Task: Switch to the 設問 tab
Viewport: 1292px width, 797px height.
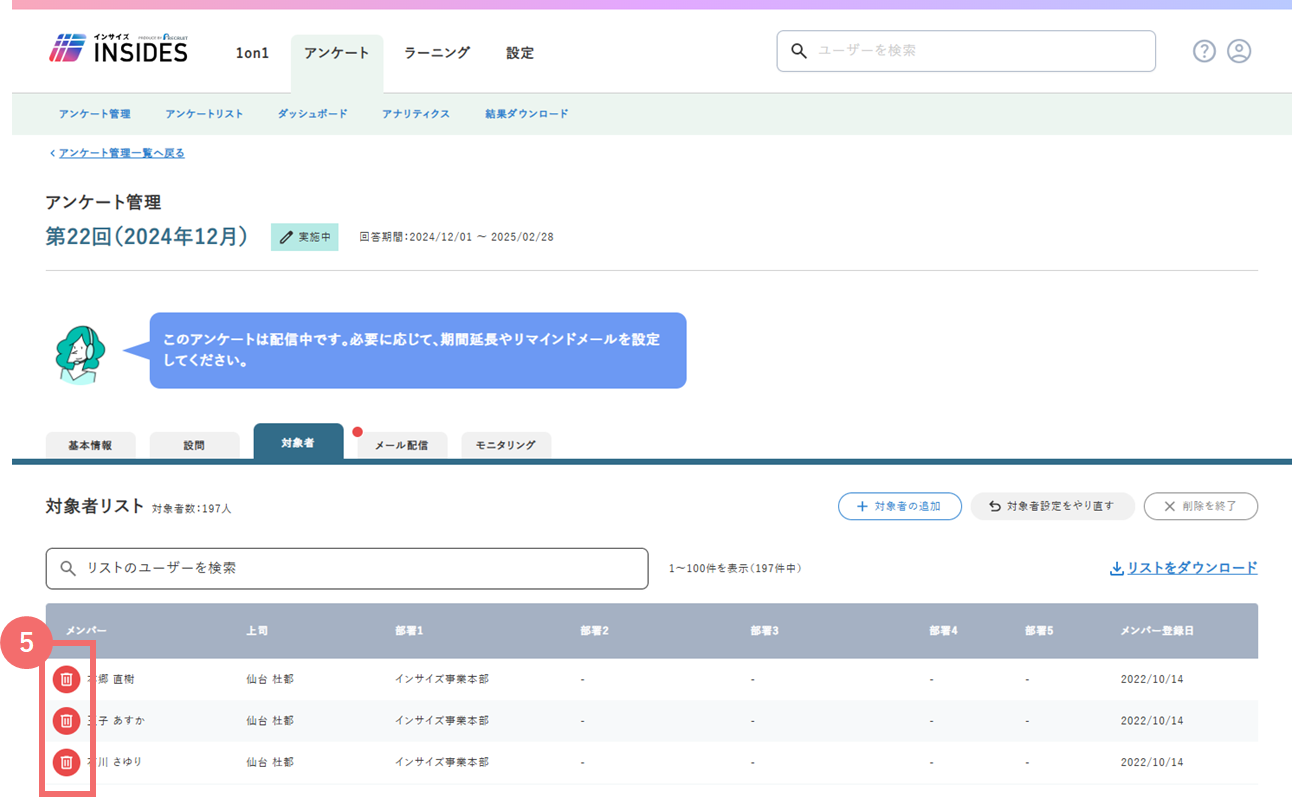Action: tap(195, 445)
